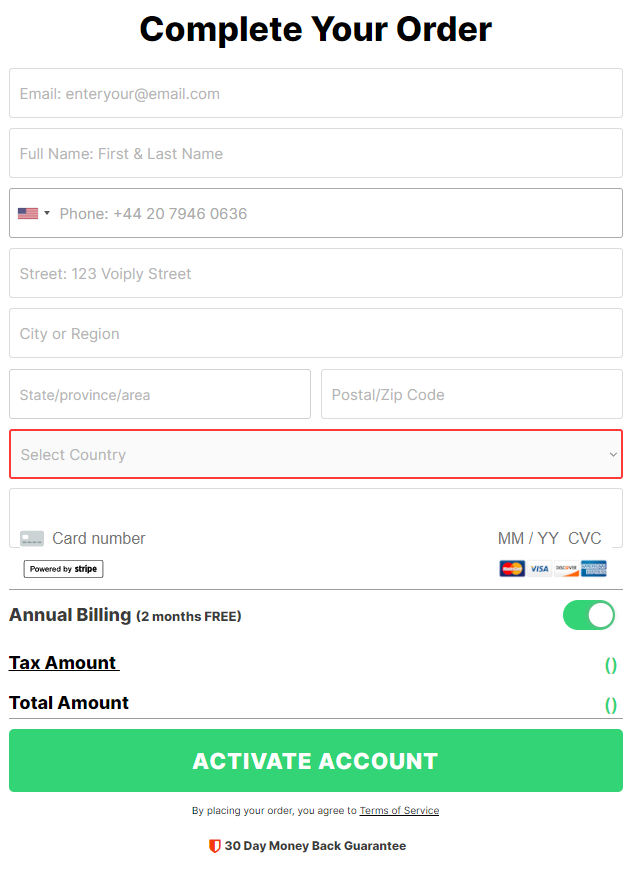This screenshot has width=633, height=870.
Task: Focus the MM / YY expiry field
Action: click(528, 538)
